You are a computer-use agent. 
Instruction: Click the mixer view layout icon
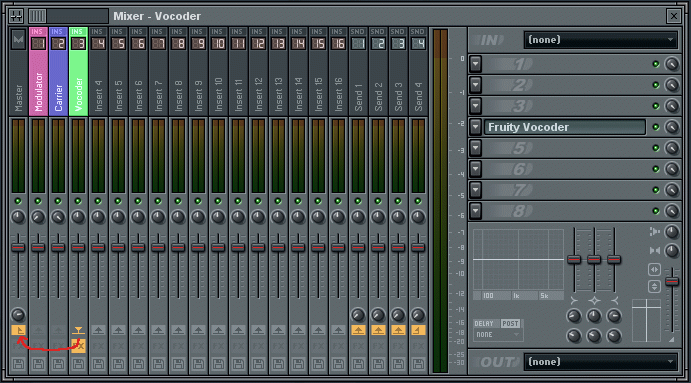[x=37, y=16]
